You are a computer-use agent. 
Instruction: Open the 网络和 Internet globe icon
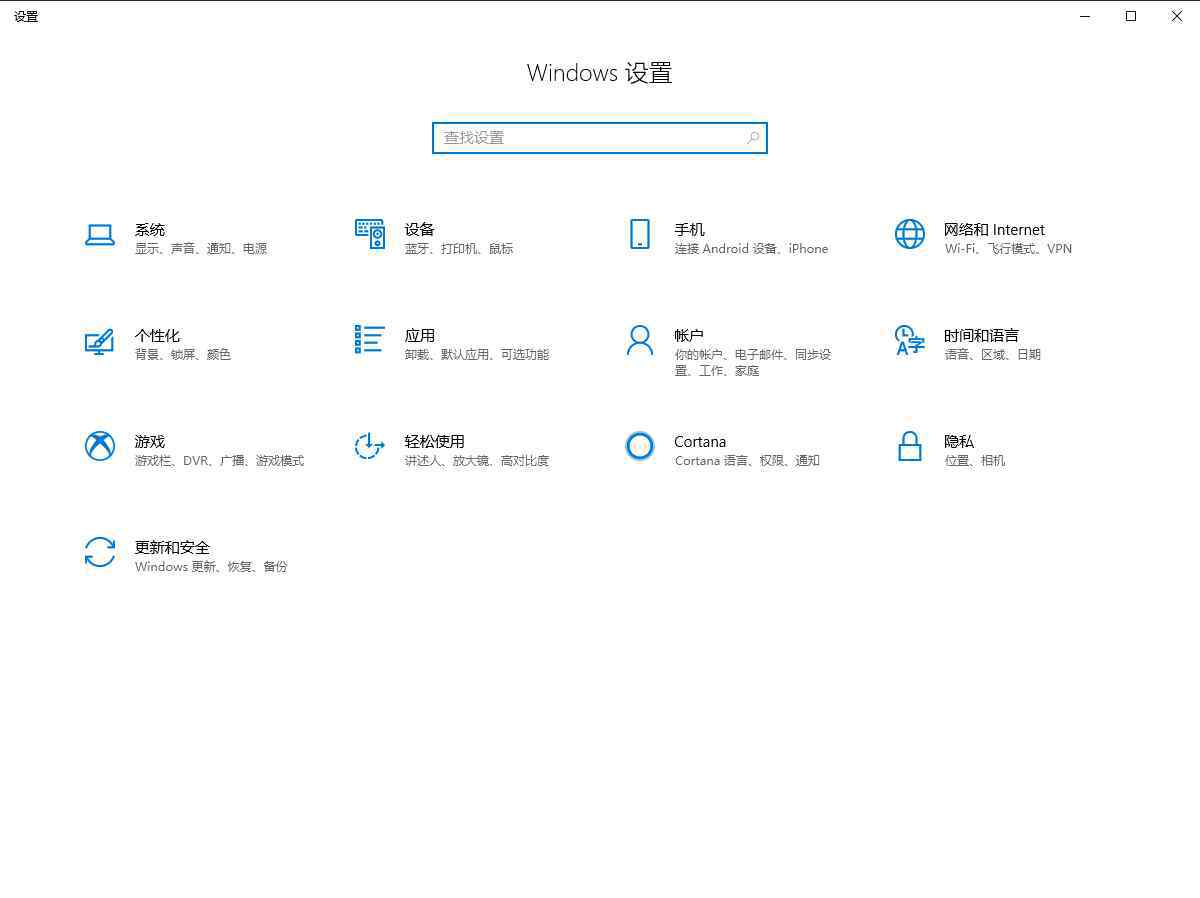910,234
